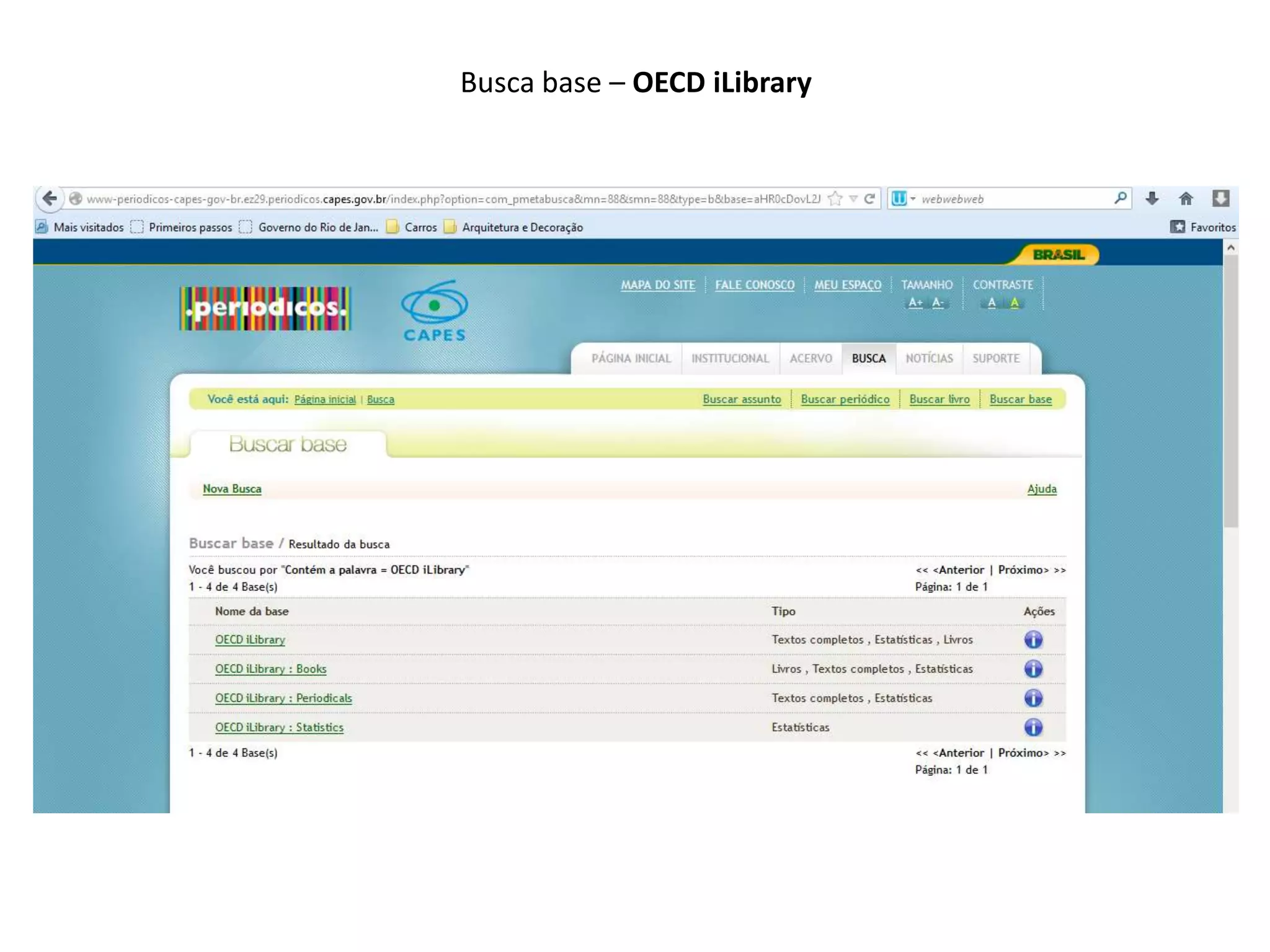This screenshot has width=1270, height=952.
Task: Click Nome da base column header
Action: coord(252,612)
